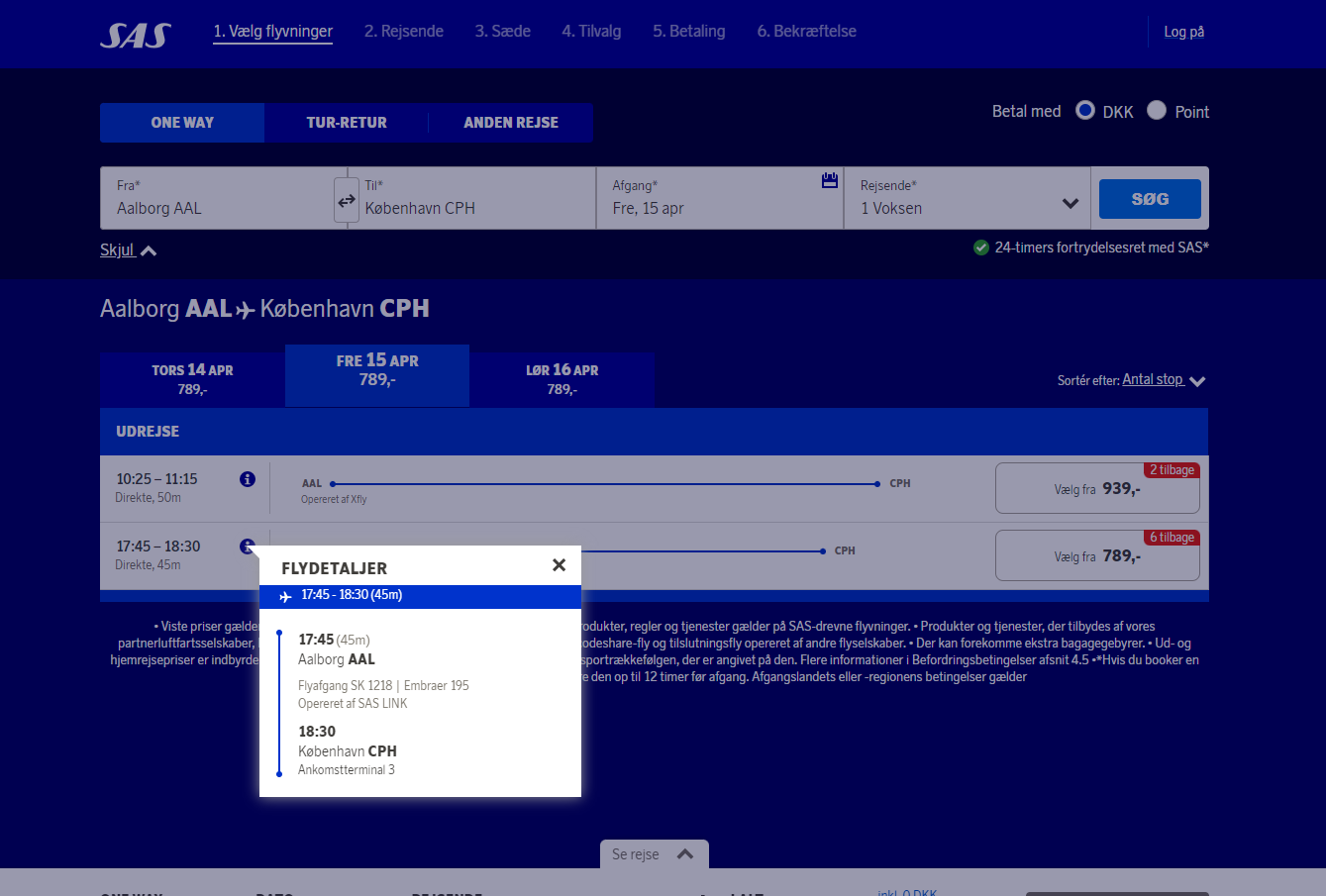Close the Flydetaljer popup
This screenshot has height=896, width=1326.
pyautogui.click(x=560, y=565)
